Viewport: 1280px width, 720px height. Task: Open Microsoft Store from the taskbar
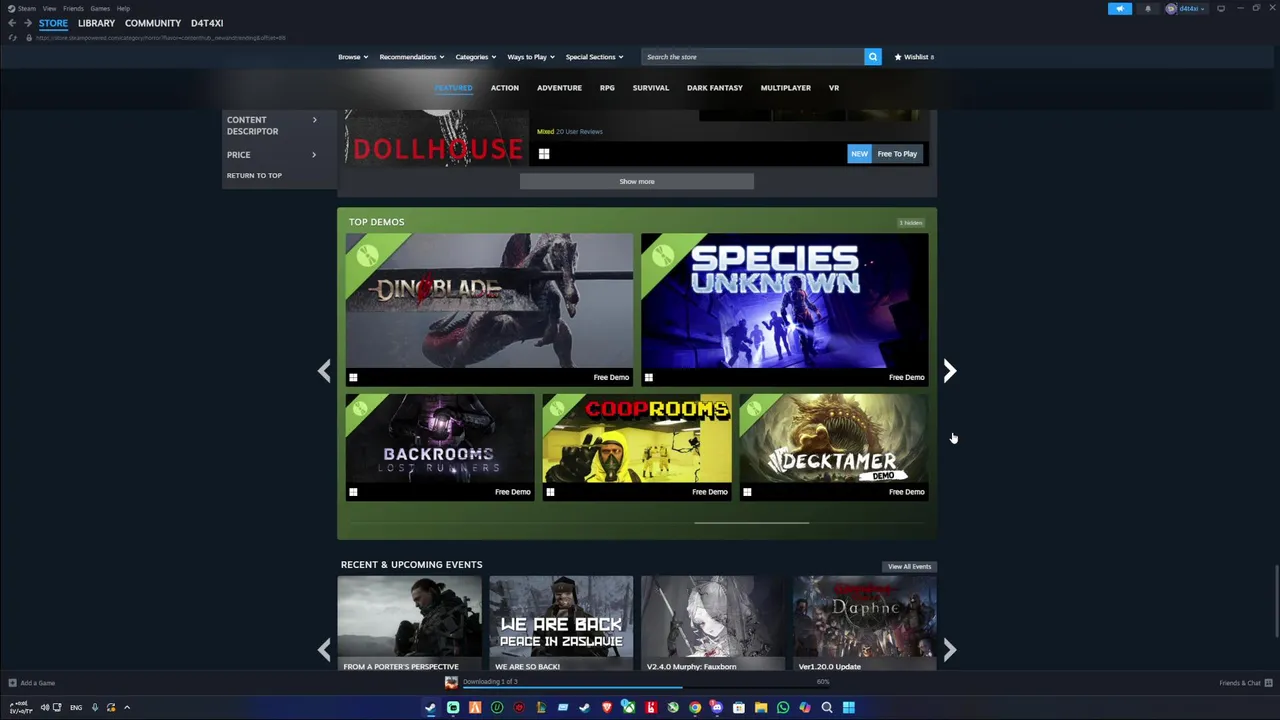pos(739,708)
